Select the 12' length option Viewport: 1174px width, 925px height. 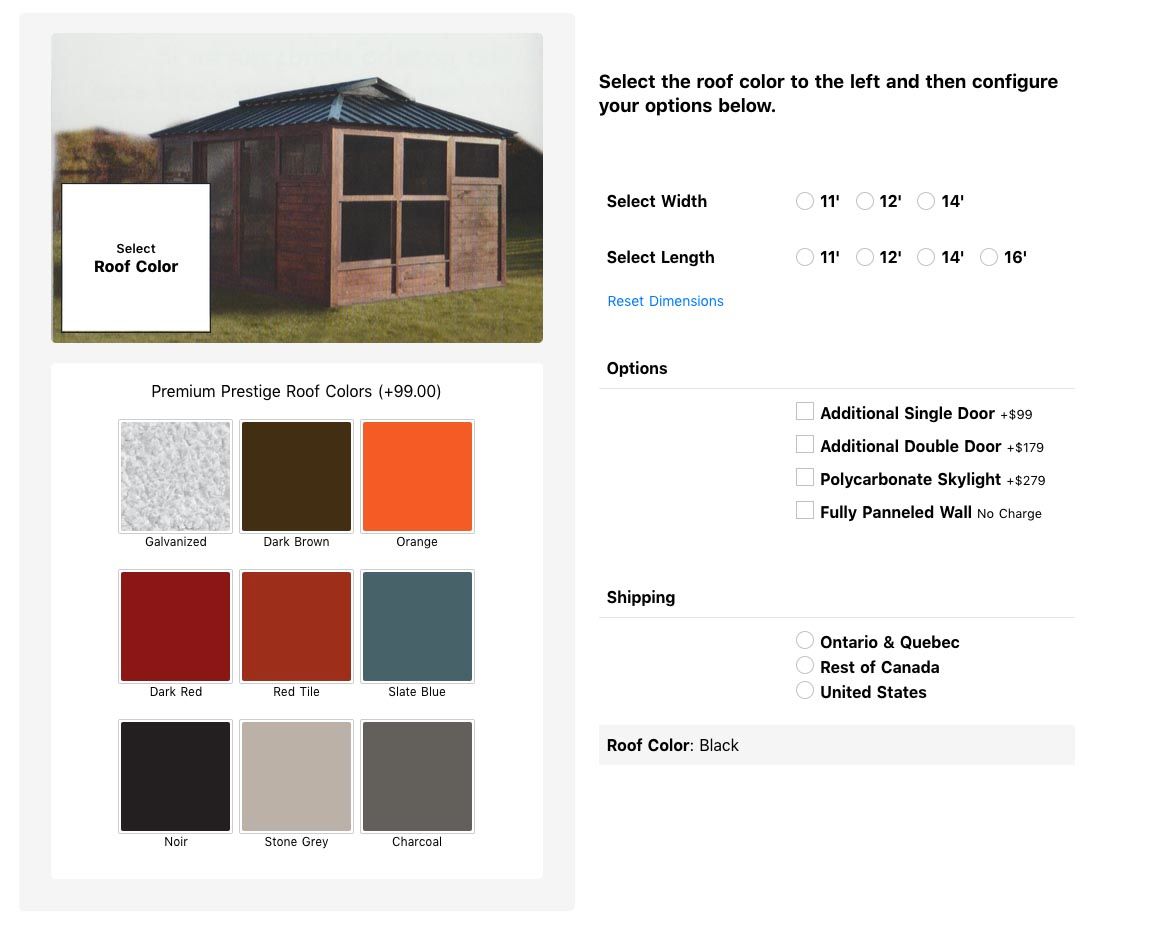[865, 257]
